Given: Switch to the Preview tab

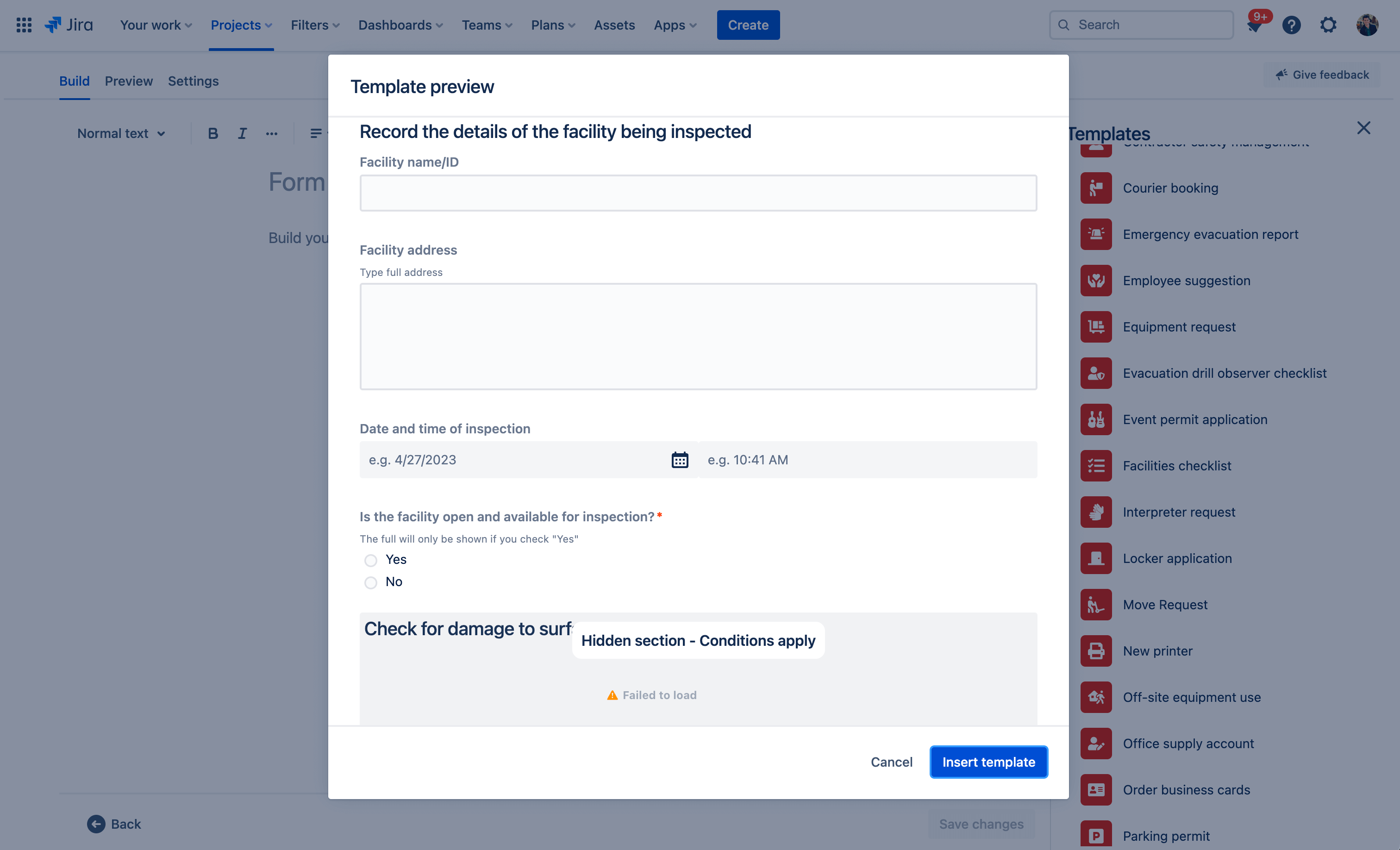Looking at the screenshot, I should click(x=128, y=80).
